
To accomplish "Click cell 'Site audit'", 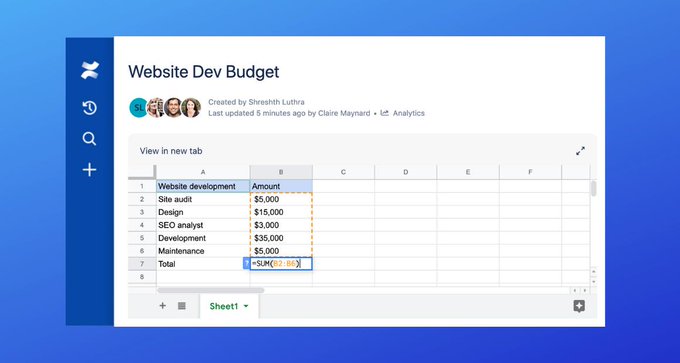I will point(203,199).
